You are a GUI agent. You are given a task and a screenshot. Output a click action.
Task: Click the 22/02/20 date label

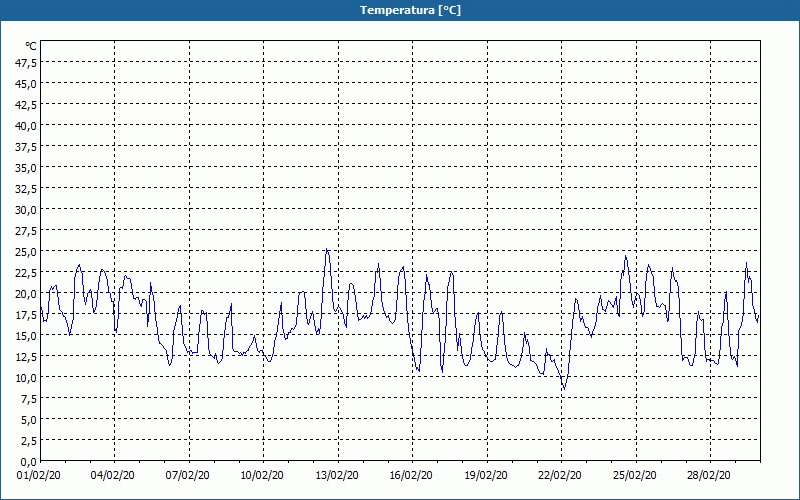click(560, 476)
